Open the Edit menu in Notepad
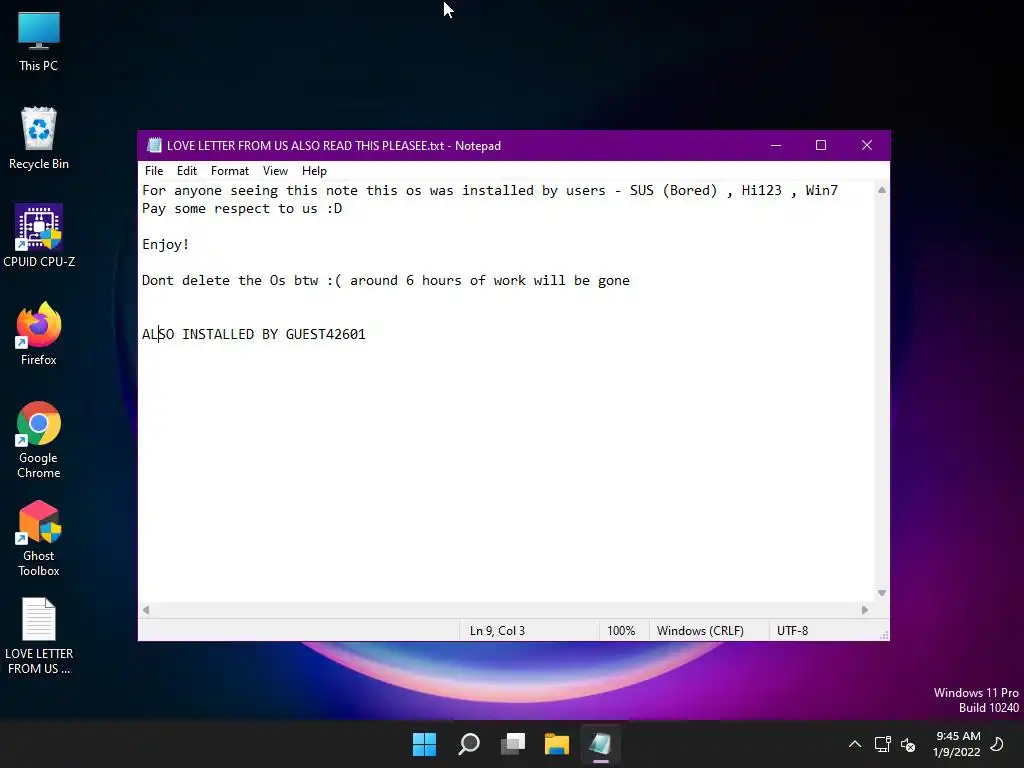1024x768 pixels. point(187,171)
